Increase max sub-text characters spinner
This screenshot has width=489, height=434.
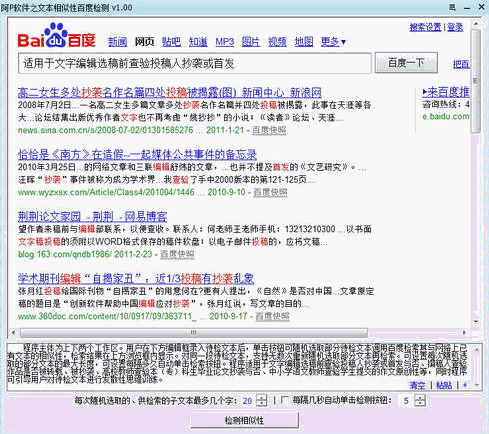[262, 398]
